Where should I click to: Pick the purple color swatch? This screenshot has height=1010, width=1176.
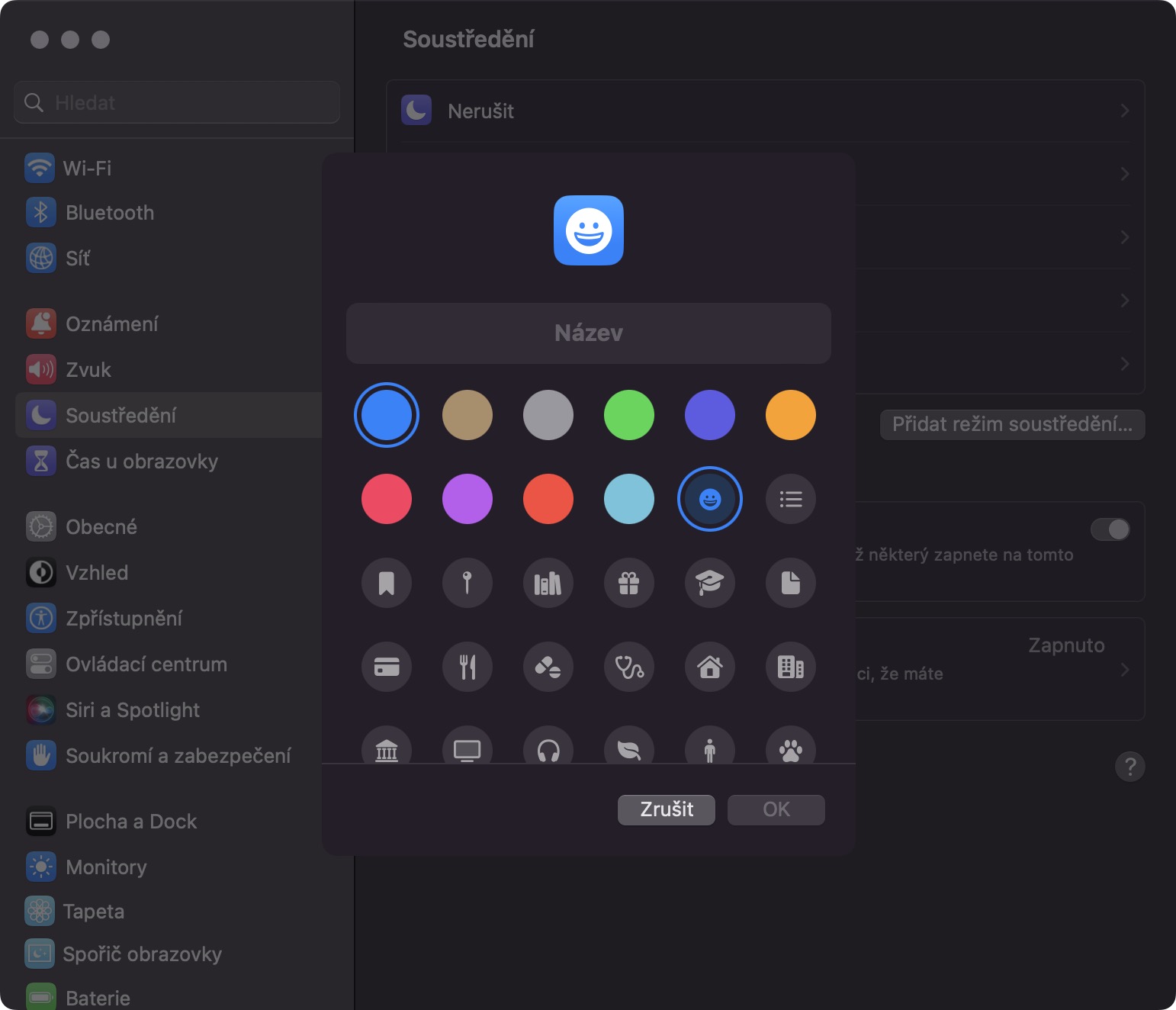click(x=468, y=499)
